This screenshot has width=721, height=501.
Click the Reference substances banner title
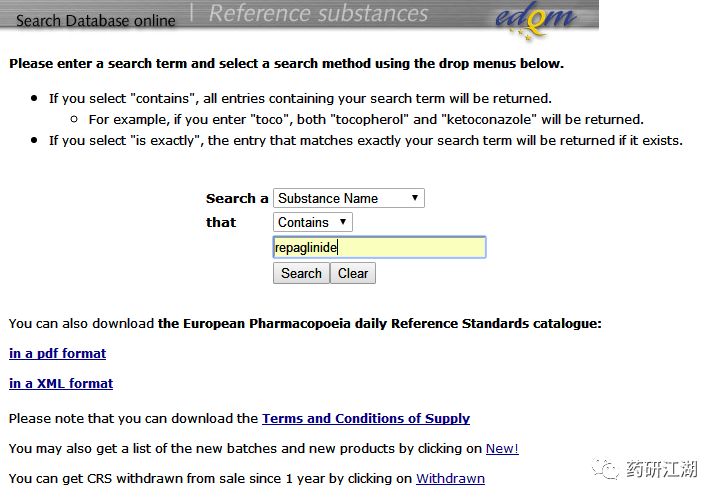click(x=318, y=13)
